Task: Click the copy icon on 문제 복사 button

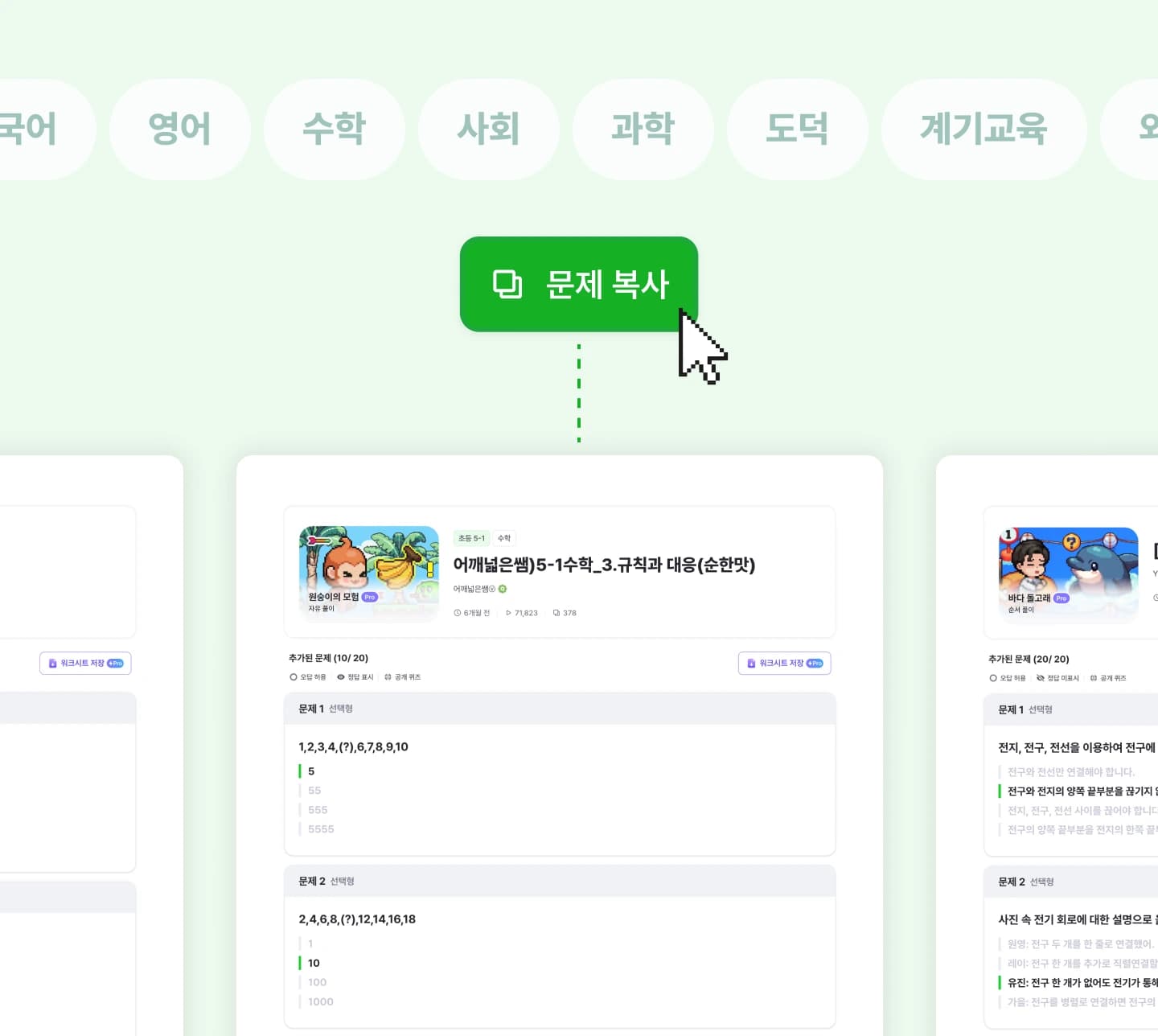Action: pyautogui.click(x=507, y=284)
